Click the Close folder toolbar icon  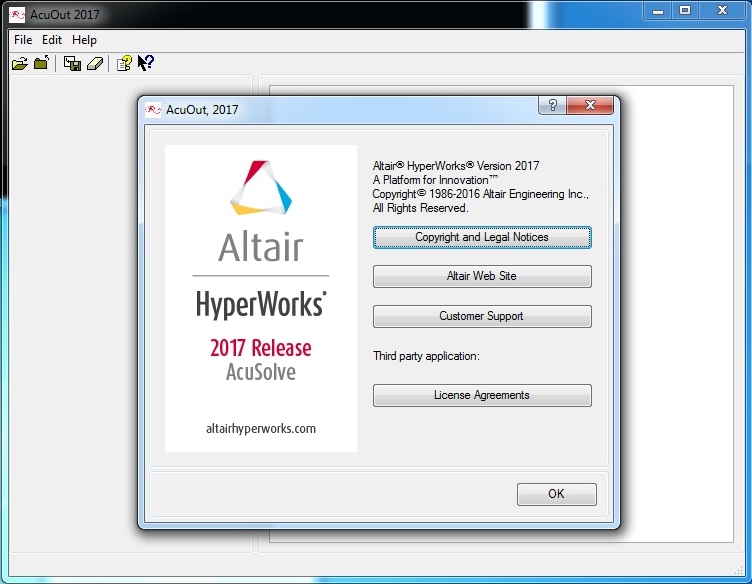[42, 63]
